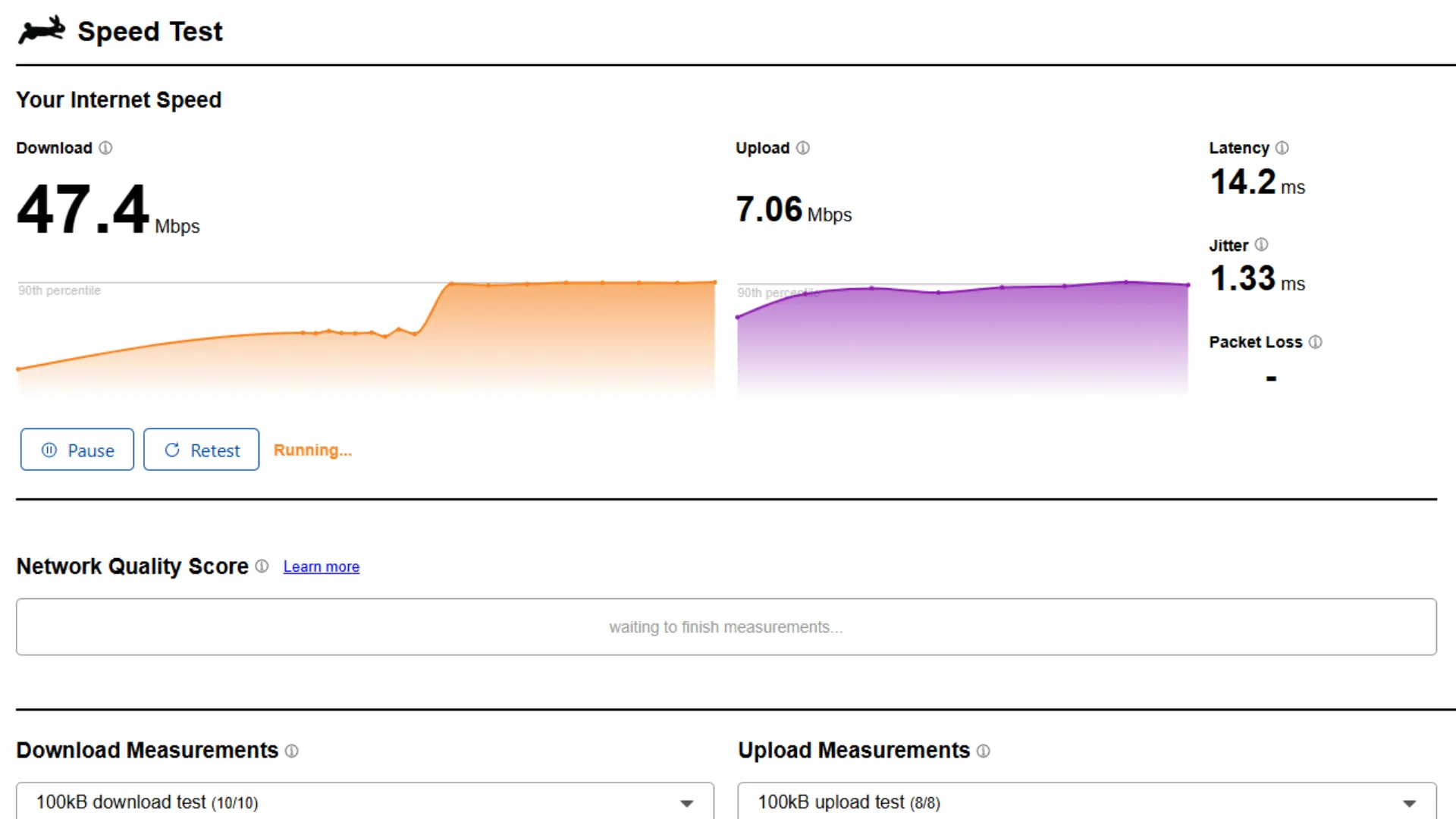Click the purple upload speed chart
1456x819 pixels.
(x=963, y=337)
